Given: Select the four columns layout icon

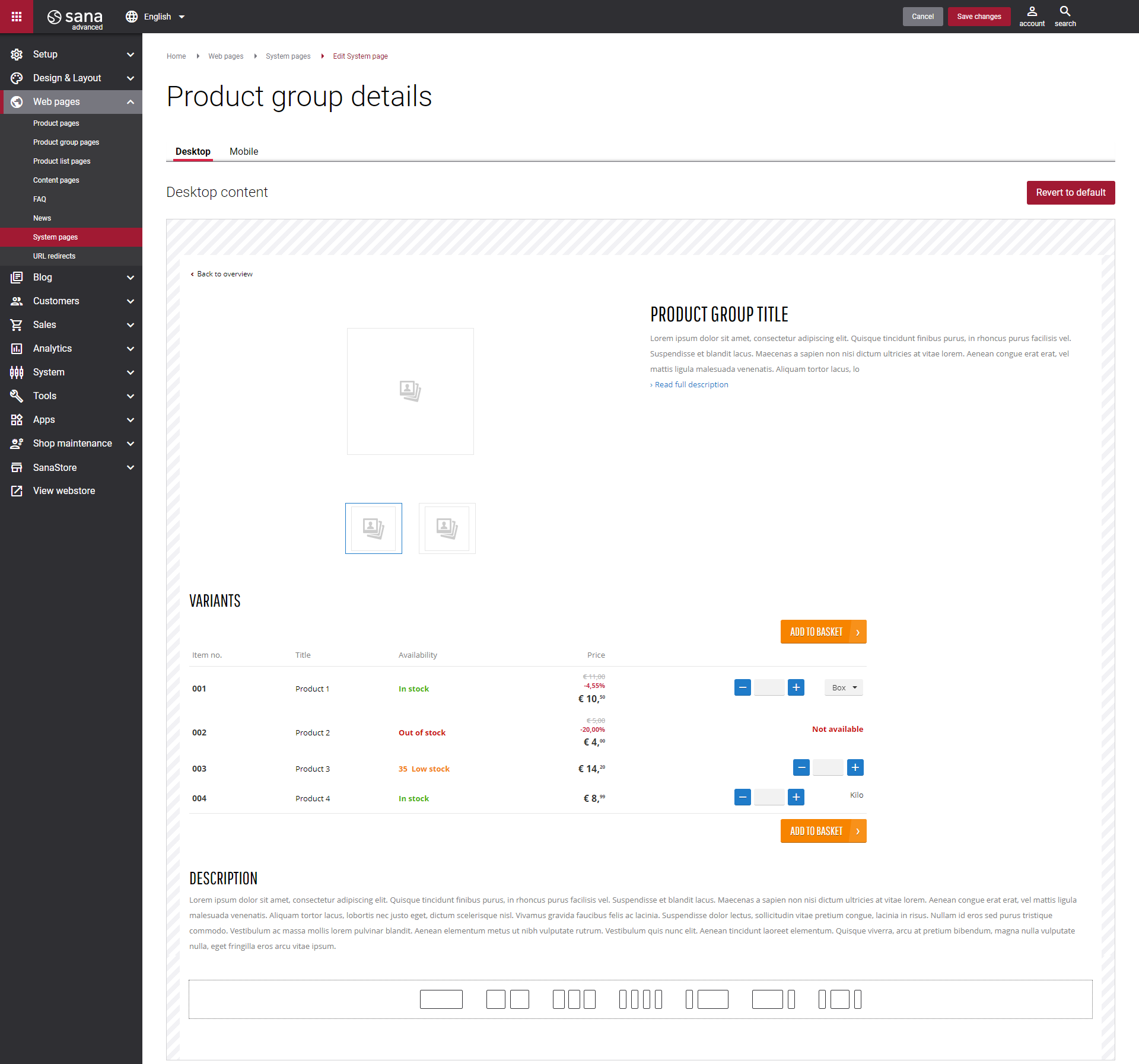Looking at the screenshot, I should tap(641, 999).
